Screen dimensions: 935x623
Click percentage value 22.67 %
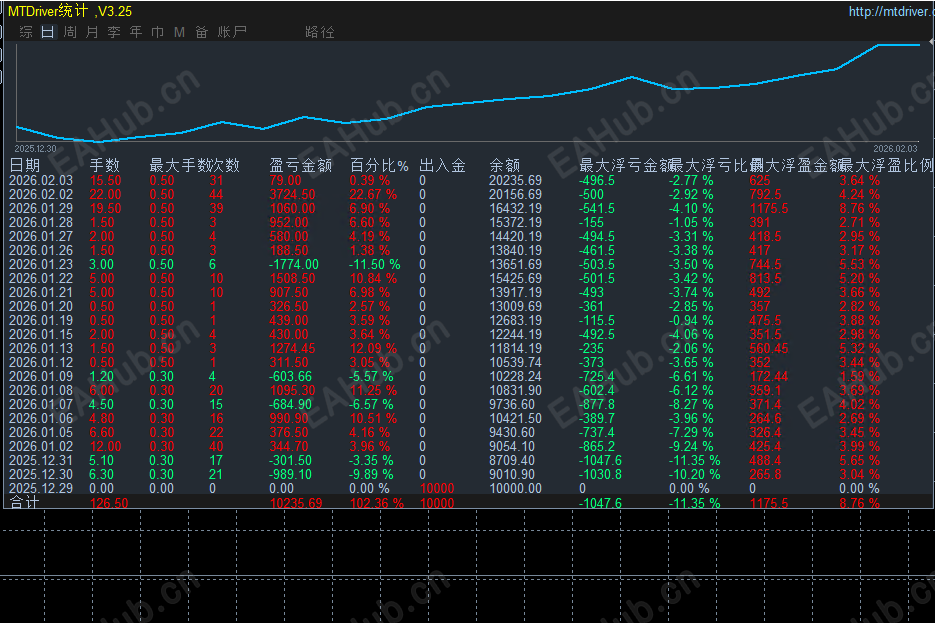coord(373,194)
